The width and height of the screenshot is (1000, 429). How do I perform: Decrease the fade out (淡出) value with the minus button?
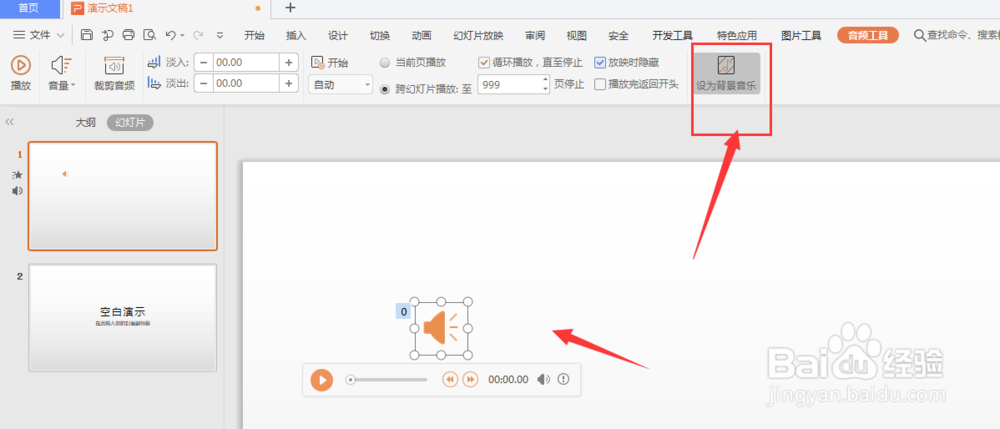[203, 84]
